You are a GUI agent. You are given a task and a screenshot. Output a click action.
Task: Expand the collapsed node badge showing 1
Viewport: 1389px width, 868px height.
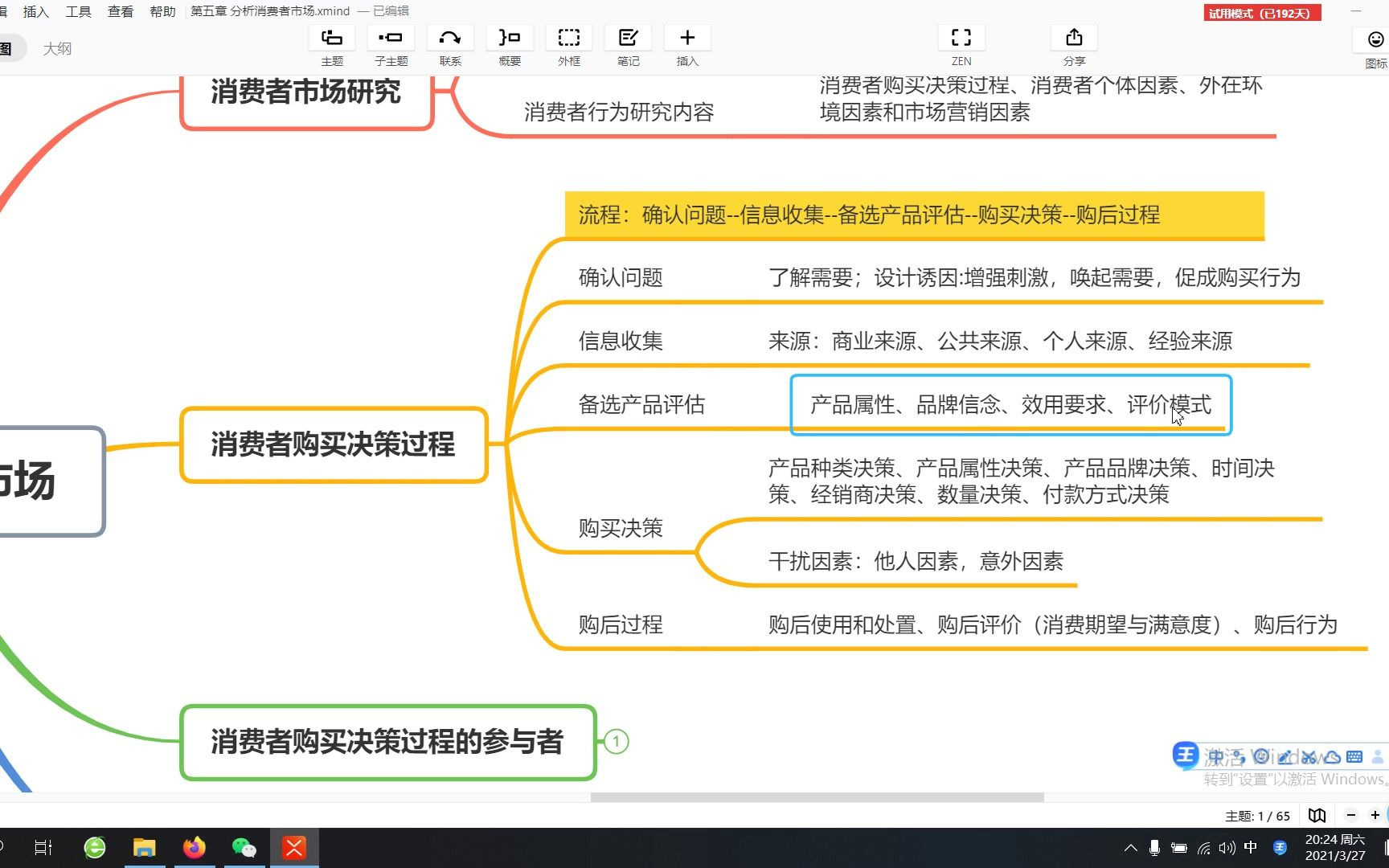pyautogui.click(x=616, y=741)
